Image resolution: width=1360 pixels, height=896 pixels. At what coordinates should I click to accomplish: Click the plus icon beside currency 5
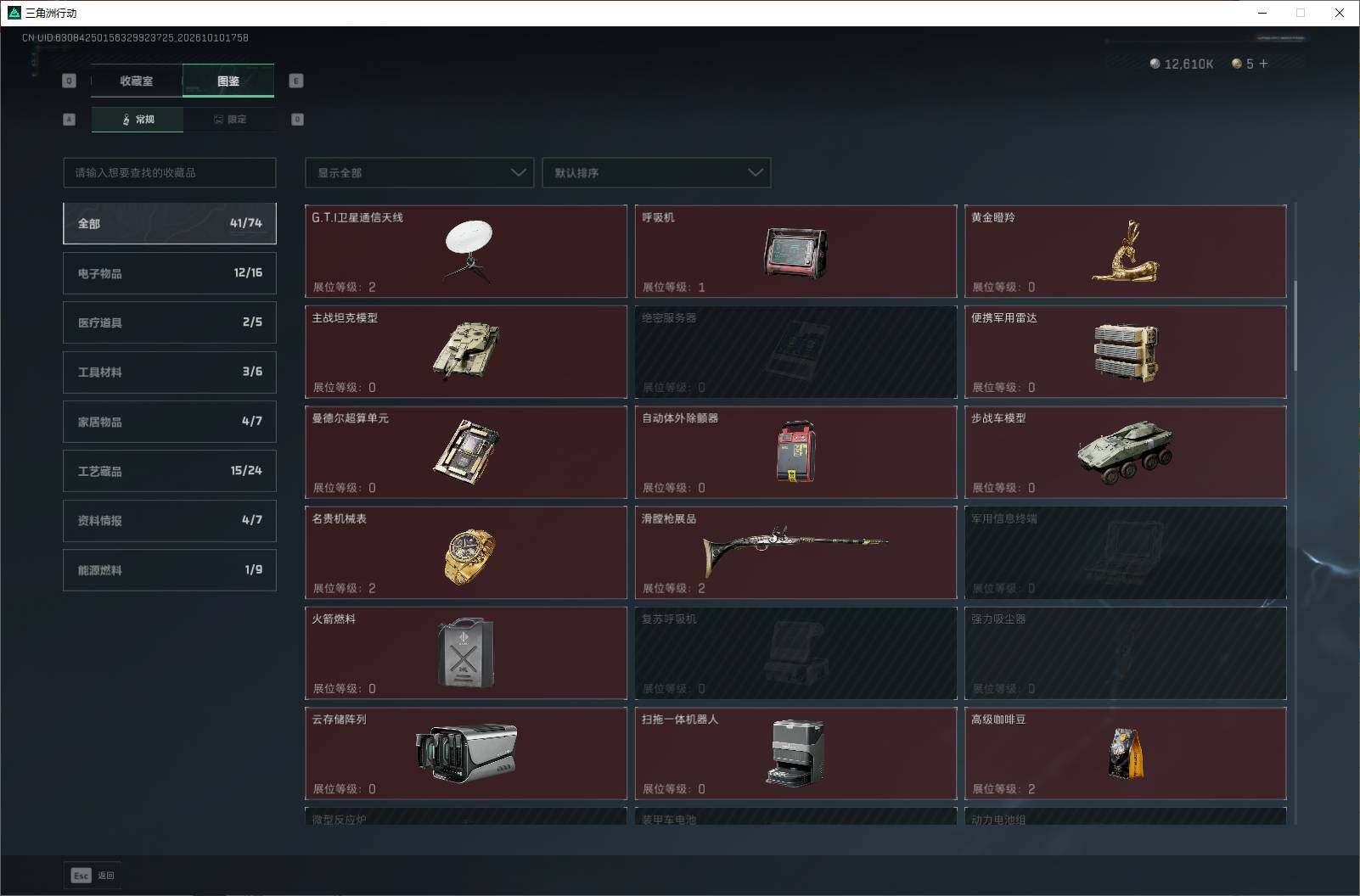(1263, 64)
